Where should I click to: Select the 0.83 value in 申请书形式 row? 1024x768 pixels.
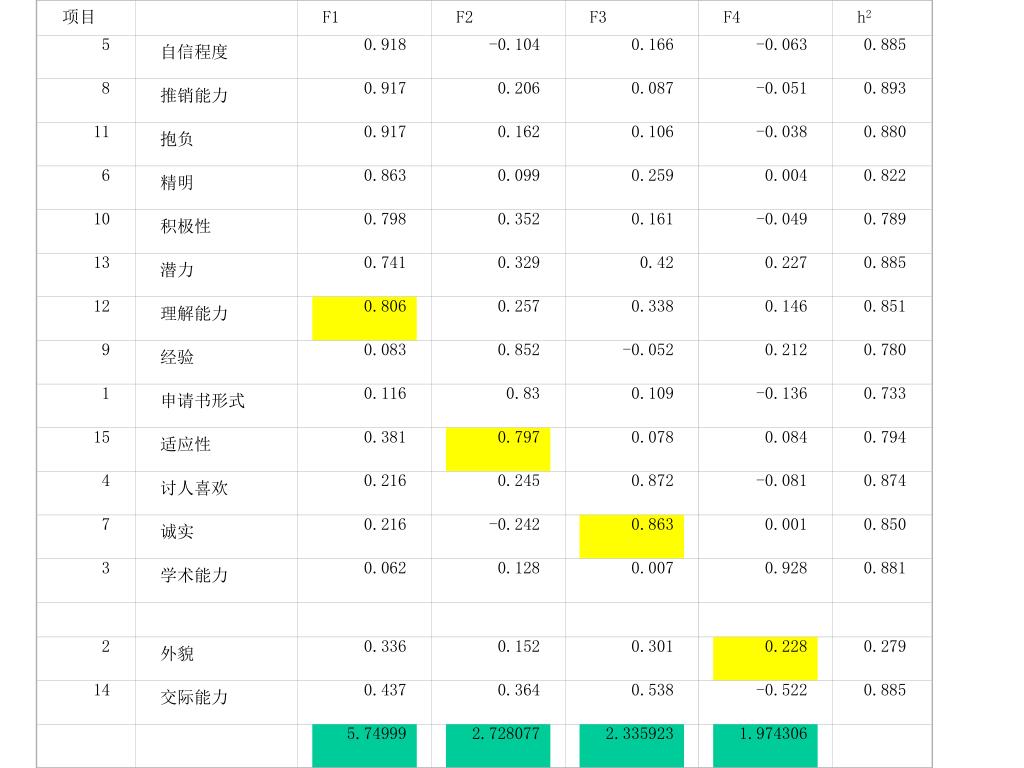coord(522,394)
